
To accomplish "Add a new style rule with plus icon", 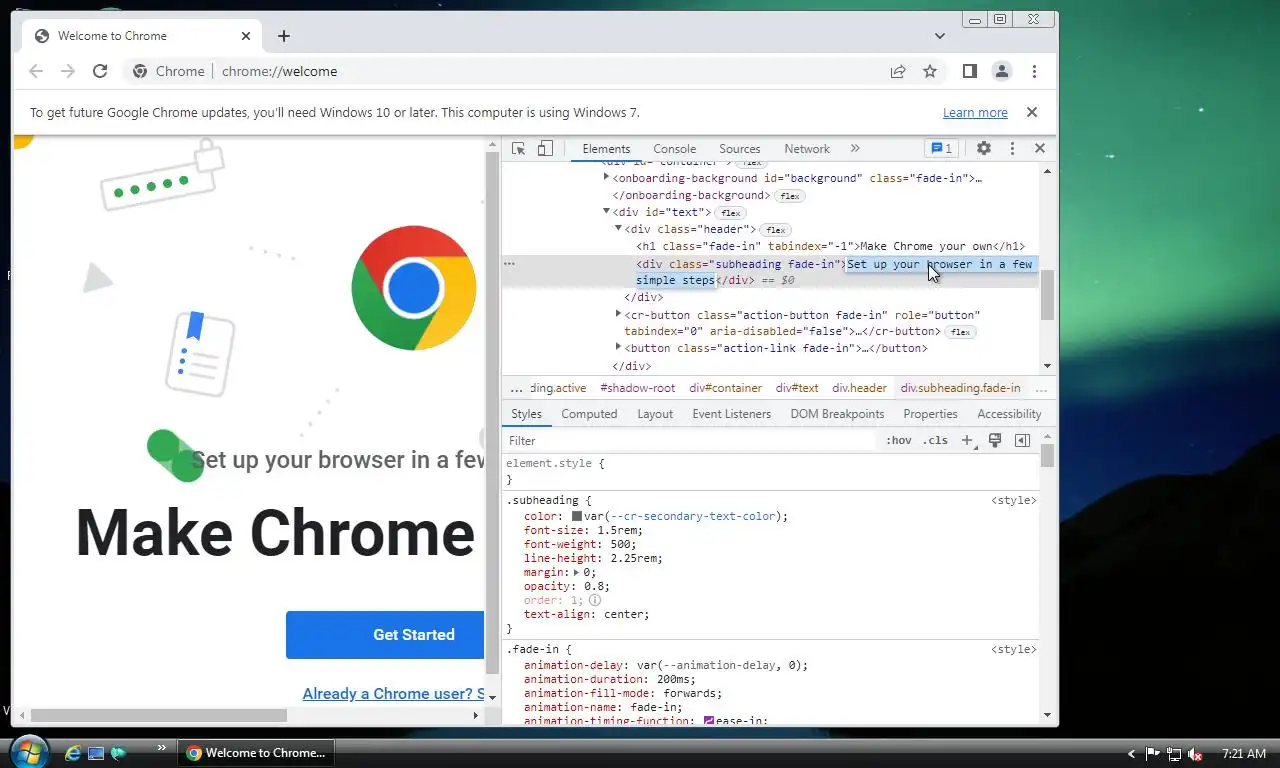I will pyautogui.click(x=967, y=441).
